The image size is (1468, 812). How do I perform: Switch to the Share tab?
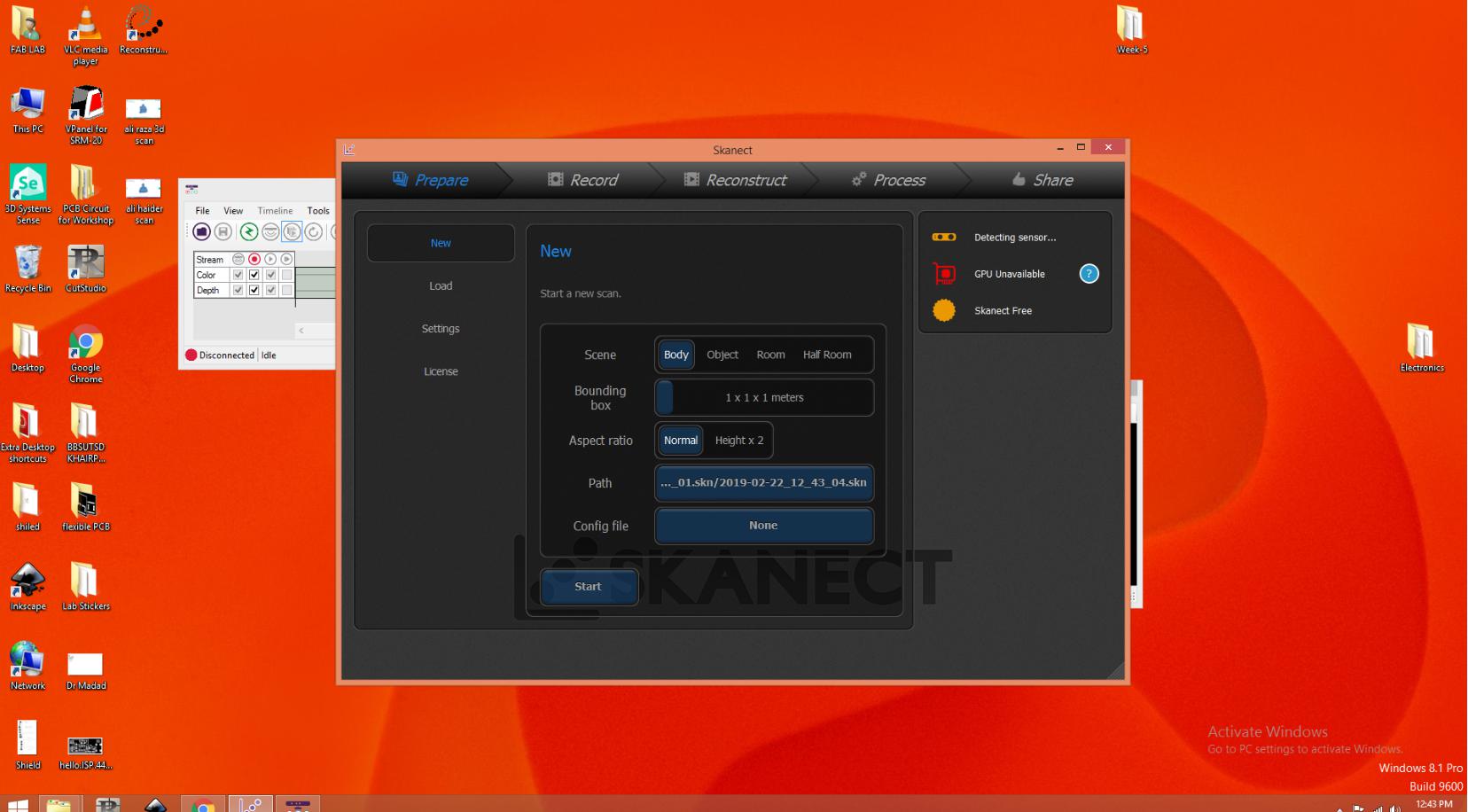(1042, 180)
